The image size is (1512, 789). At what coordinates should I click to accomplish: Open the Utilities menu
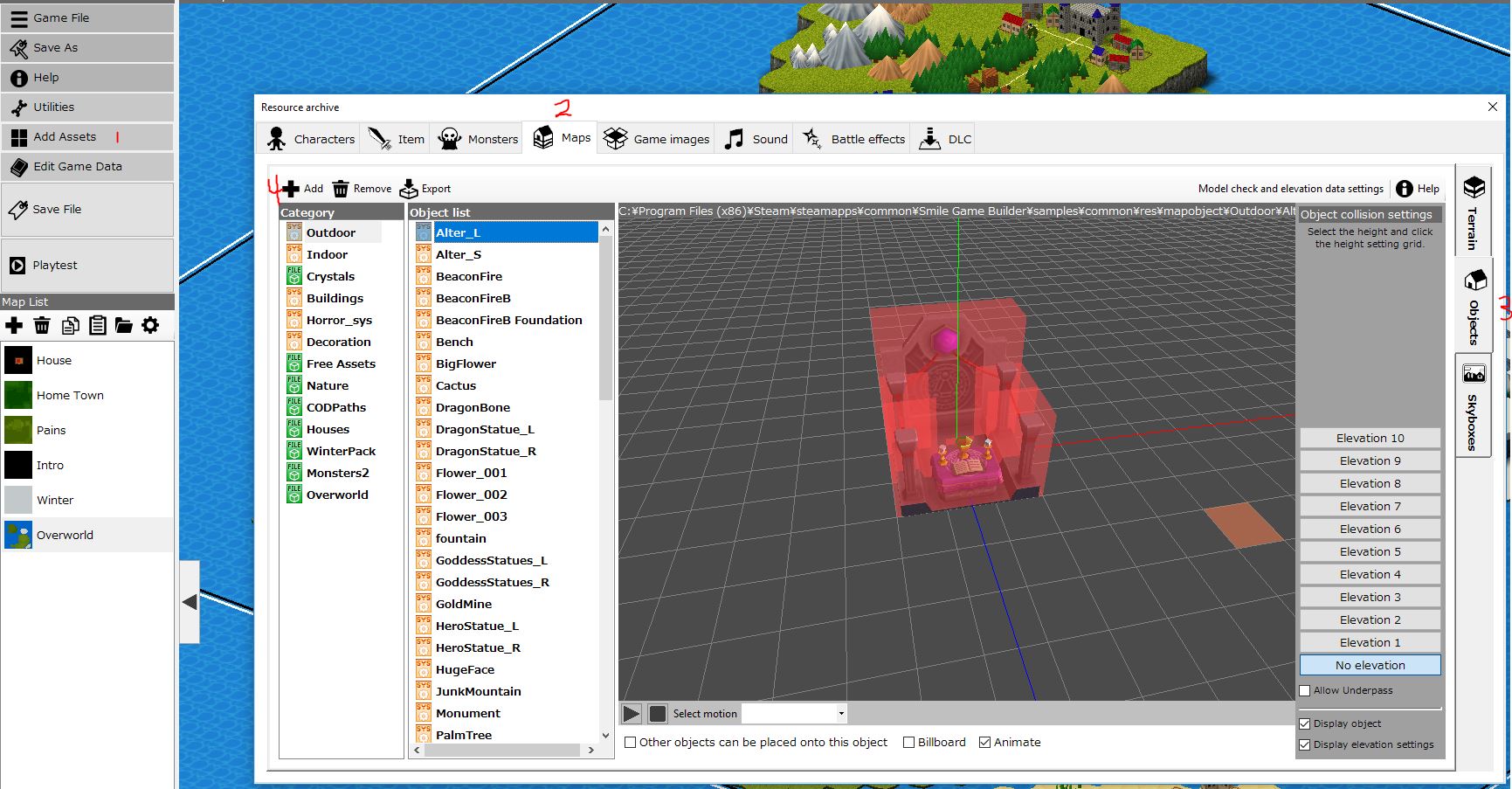point(87,107)
